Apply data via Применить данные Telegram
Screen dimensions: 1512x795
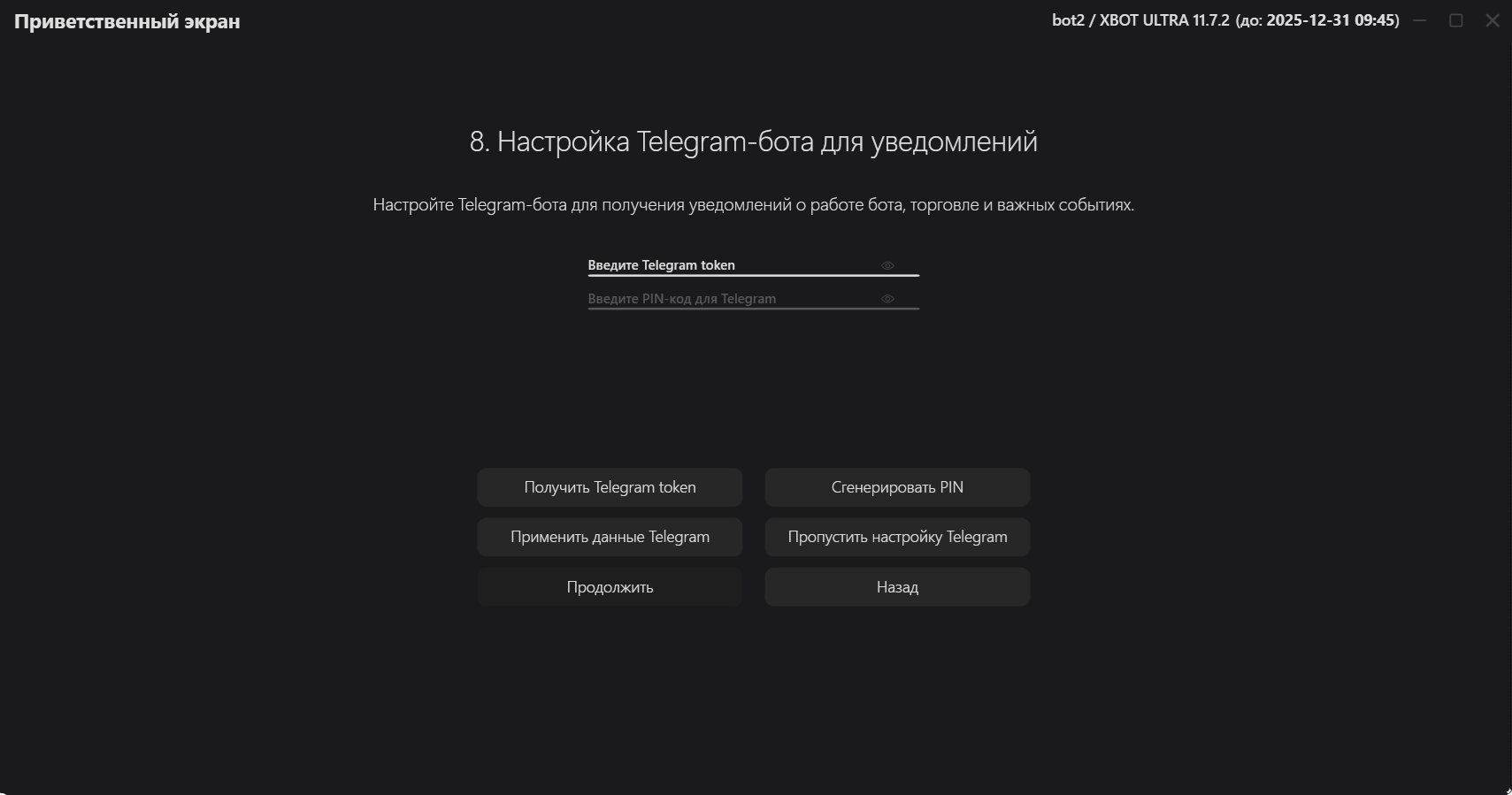pos(610,537)
